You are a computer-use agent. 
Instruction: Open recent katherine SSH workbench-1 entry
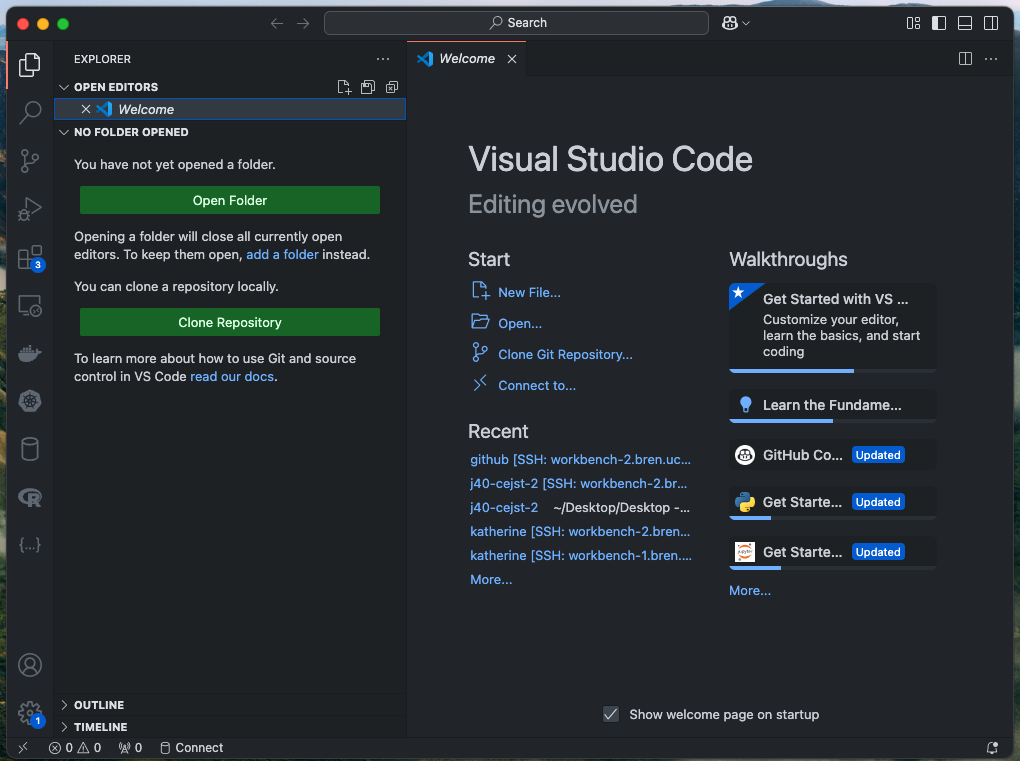click(581, 555)
